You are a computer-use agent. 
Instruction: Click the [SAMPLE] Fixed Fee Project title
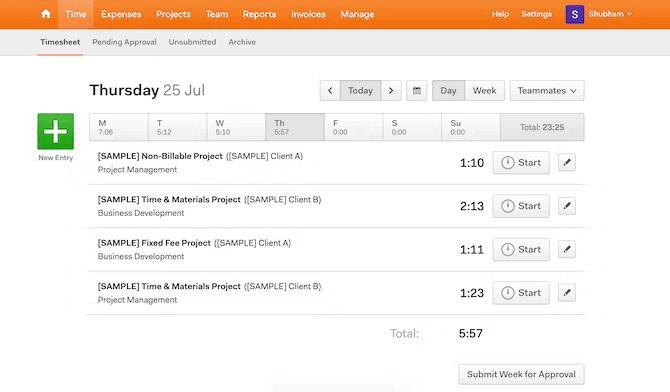(x=154, y=243)
